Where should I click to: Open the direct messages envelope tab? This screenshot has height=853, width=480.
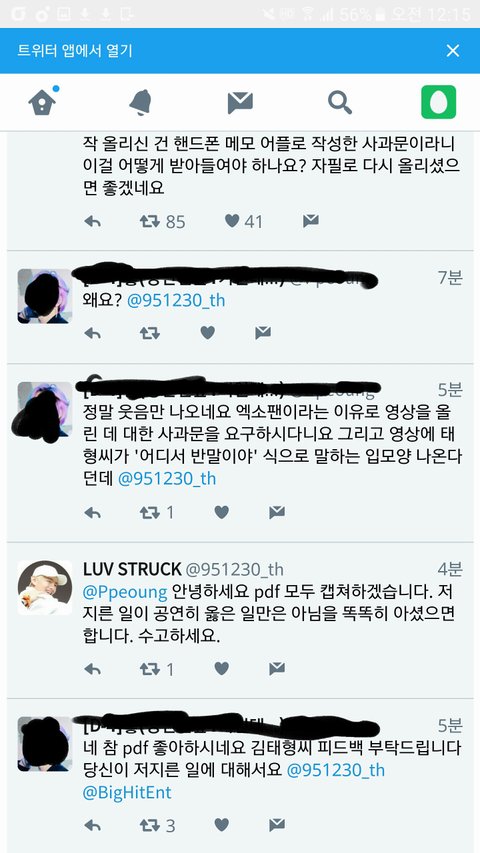pyautogui.click(x=240, y=102)
